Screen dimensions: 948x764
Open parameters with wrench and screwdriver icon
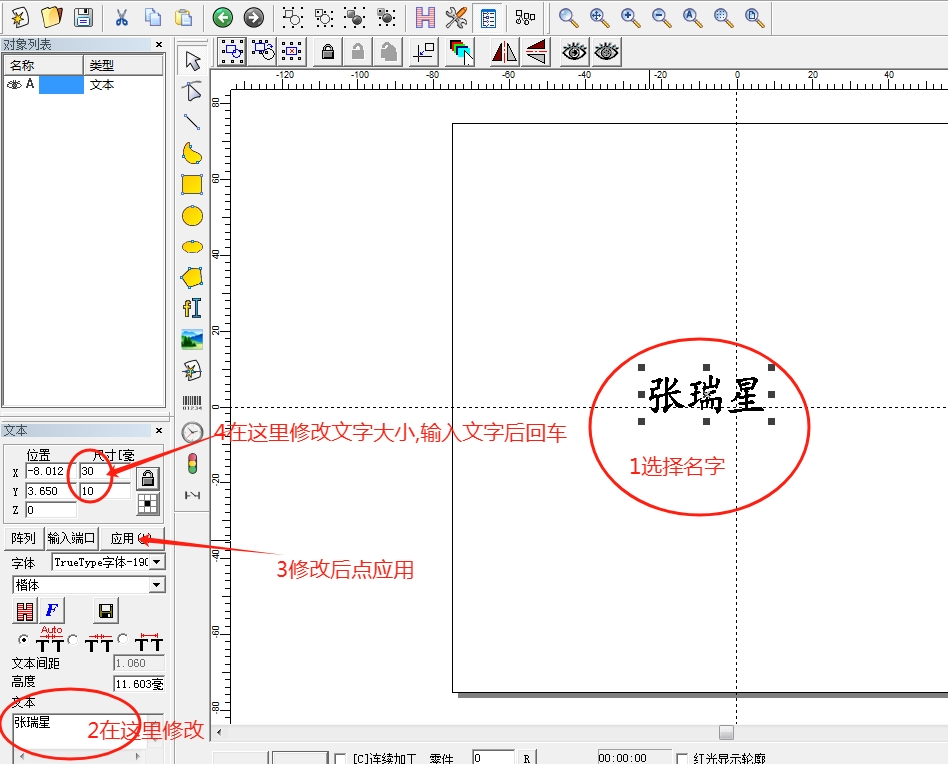click(x=456, y=18)
